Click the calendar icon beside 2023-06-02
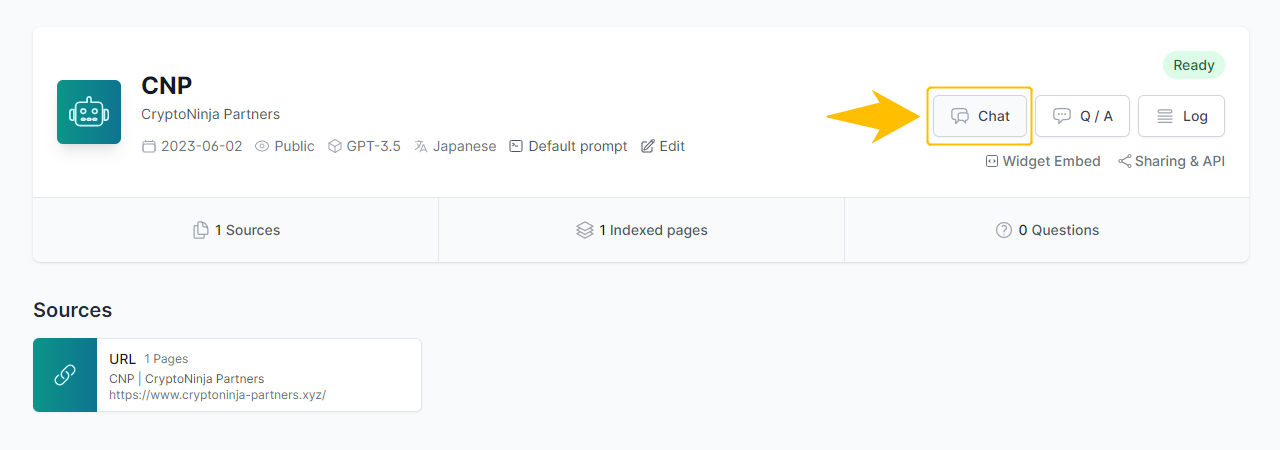1280x450 pixels. 149,146
